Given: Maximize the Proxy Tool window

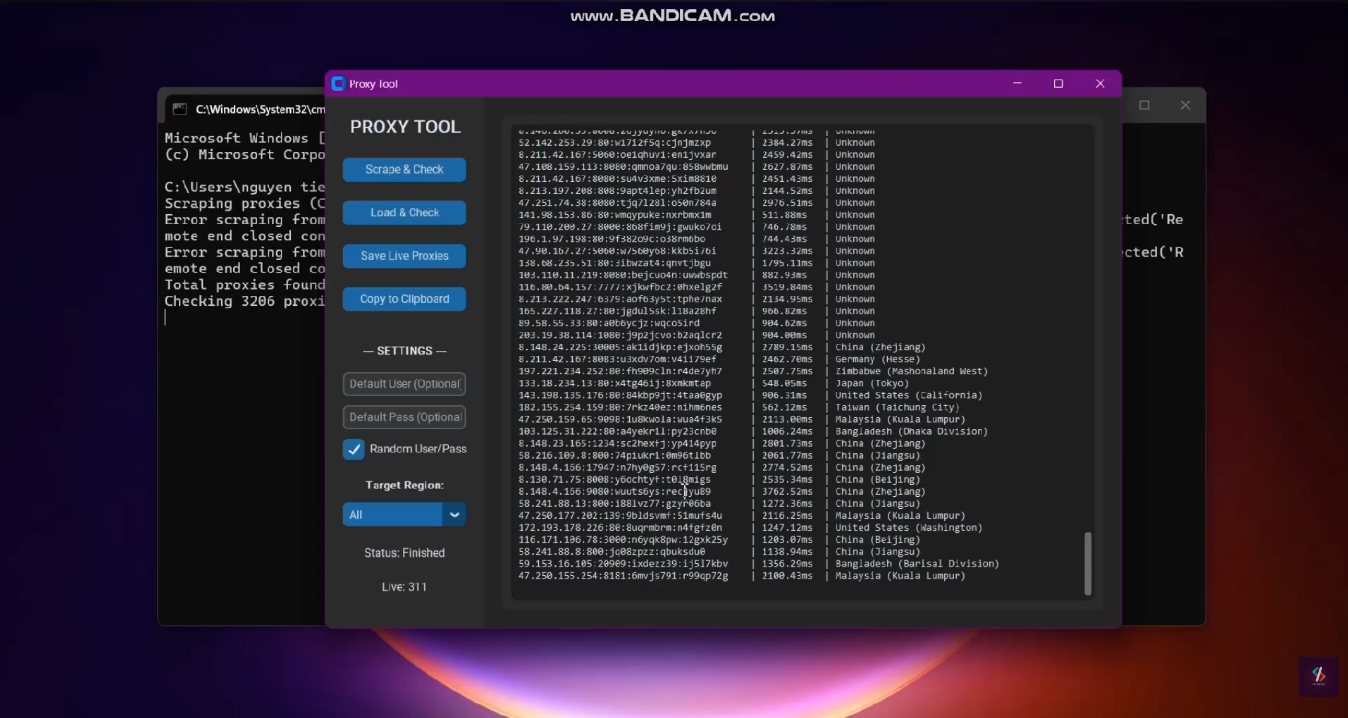Looking at the screenshot, I should [1058, 84].
